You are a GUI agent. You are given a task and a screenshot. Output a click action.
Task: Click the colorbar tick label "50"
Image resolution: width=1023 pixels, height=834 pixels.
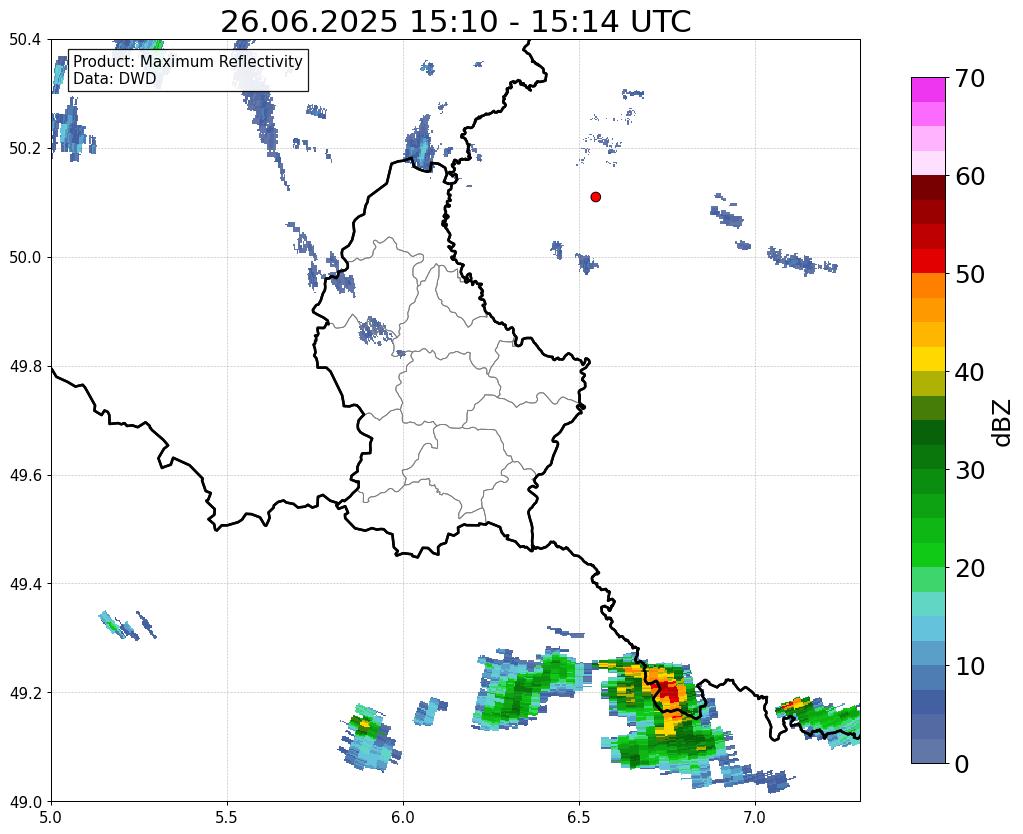(x=970, y=274)
